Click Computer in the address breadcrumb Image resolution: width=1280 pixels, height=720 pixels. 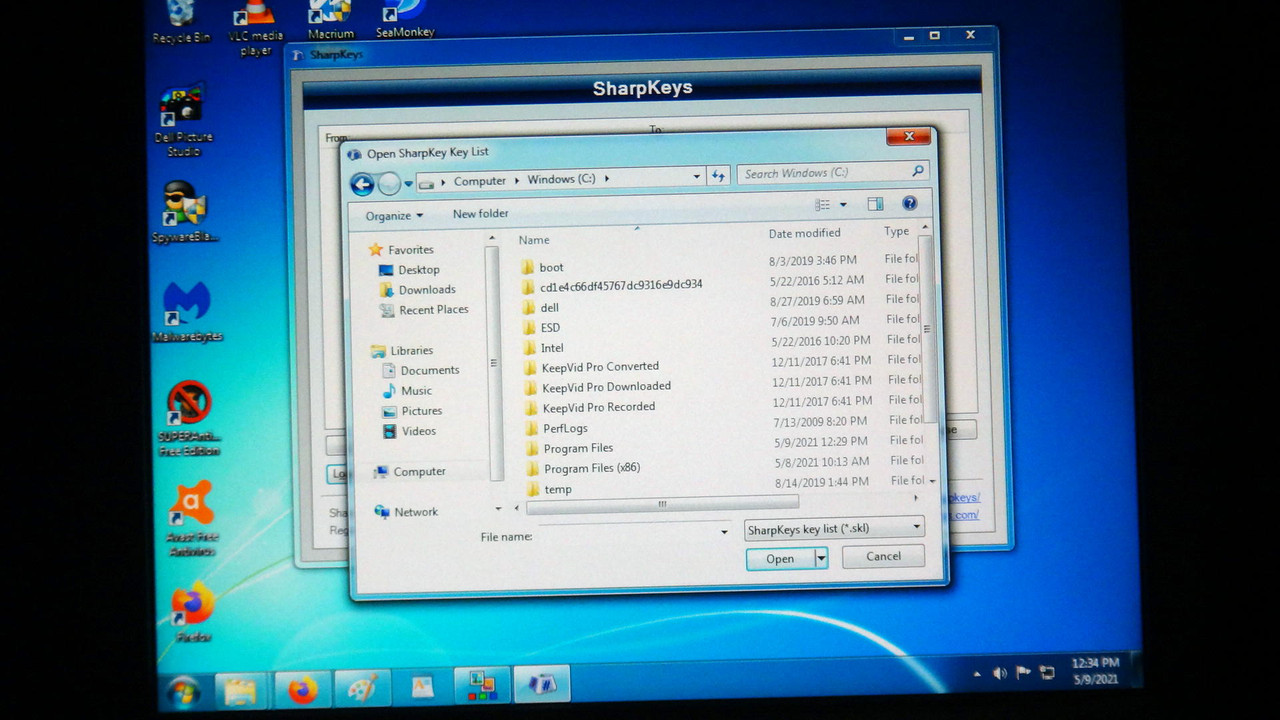pyautogui.click(x=480, y=181)
